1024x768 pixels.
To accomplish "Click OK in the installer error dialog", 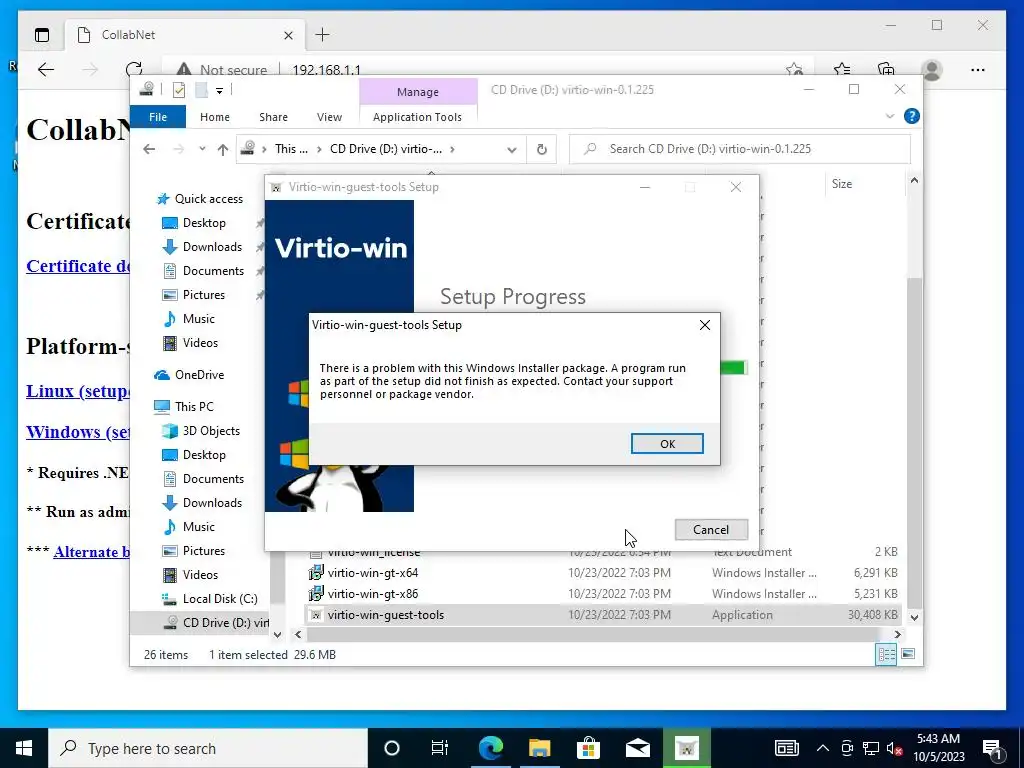I will 667,443.
